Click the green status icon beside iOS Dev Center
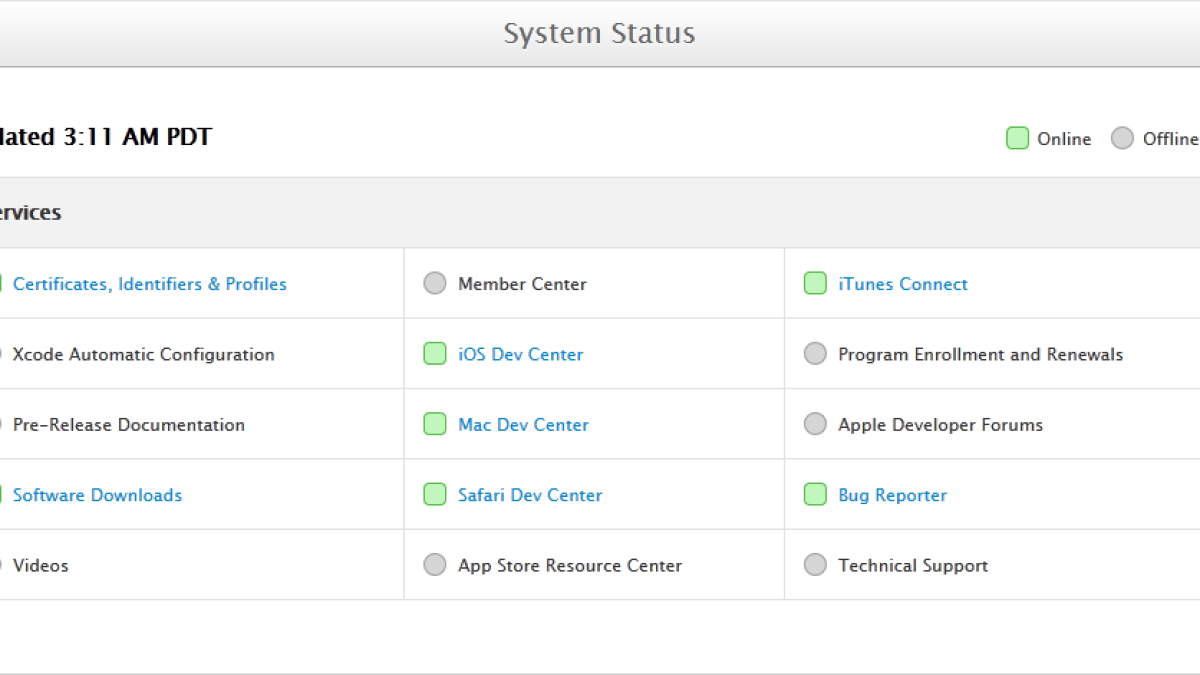This screenshot has width=1200, height=675. (x=435, y=353)
